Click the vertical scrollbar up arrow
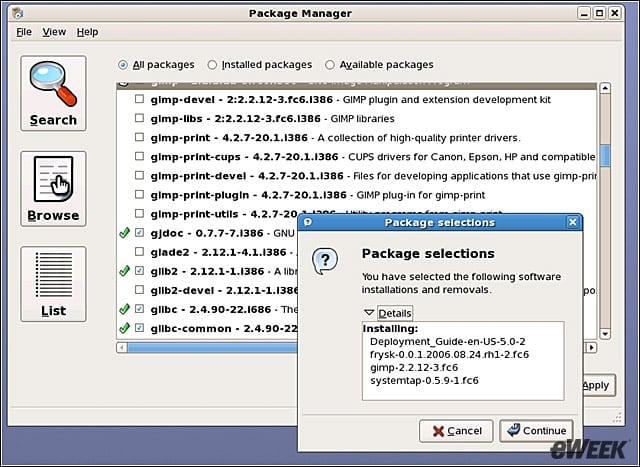Screen dimensions: 640x467 click(x=605, y=88)
